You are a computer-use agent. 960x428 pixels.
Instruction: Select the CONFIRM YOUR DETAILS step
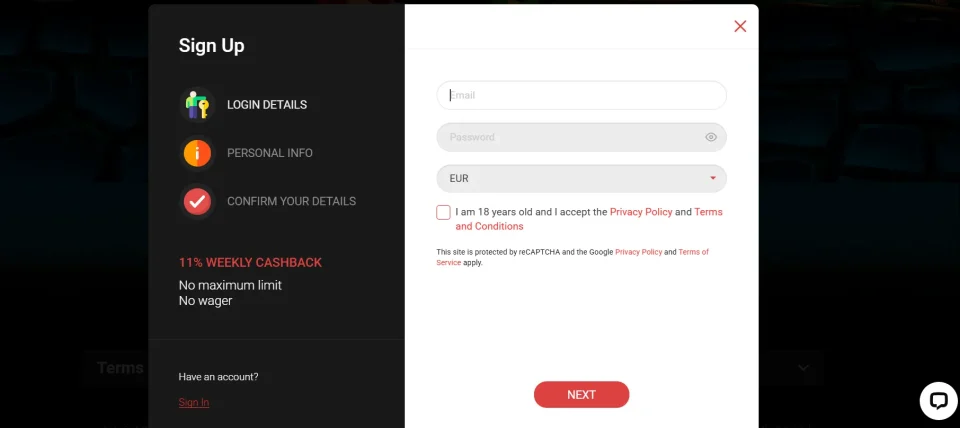coord(291,201)
